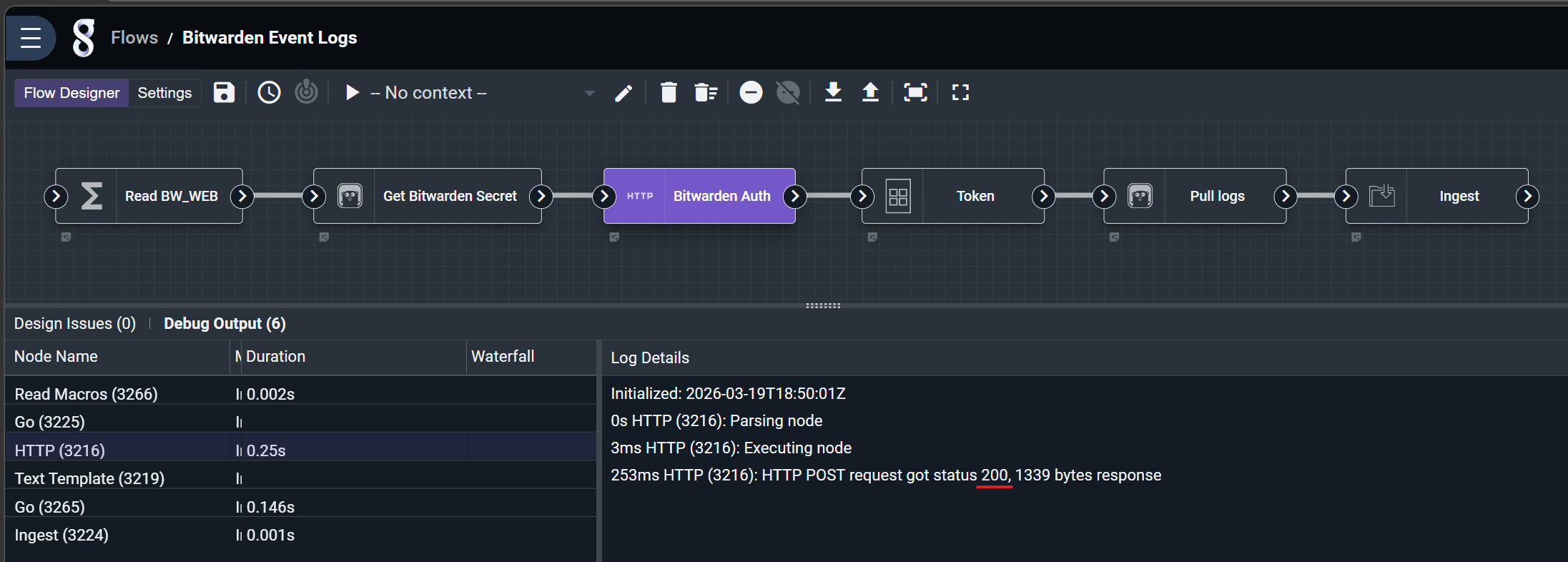Click the gopher icon on Get Bitwarden Secret

pos(350,196)
